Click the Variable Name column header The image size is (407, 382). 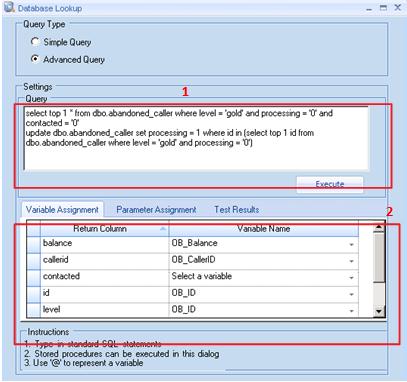pos(264,229)
